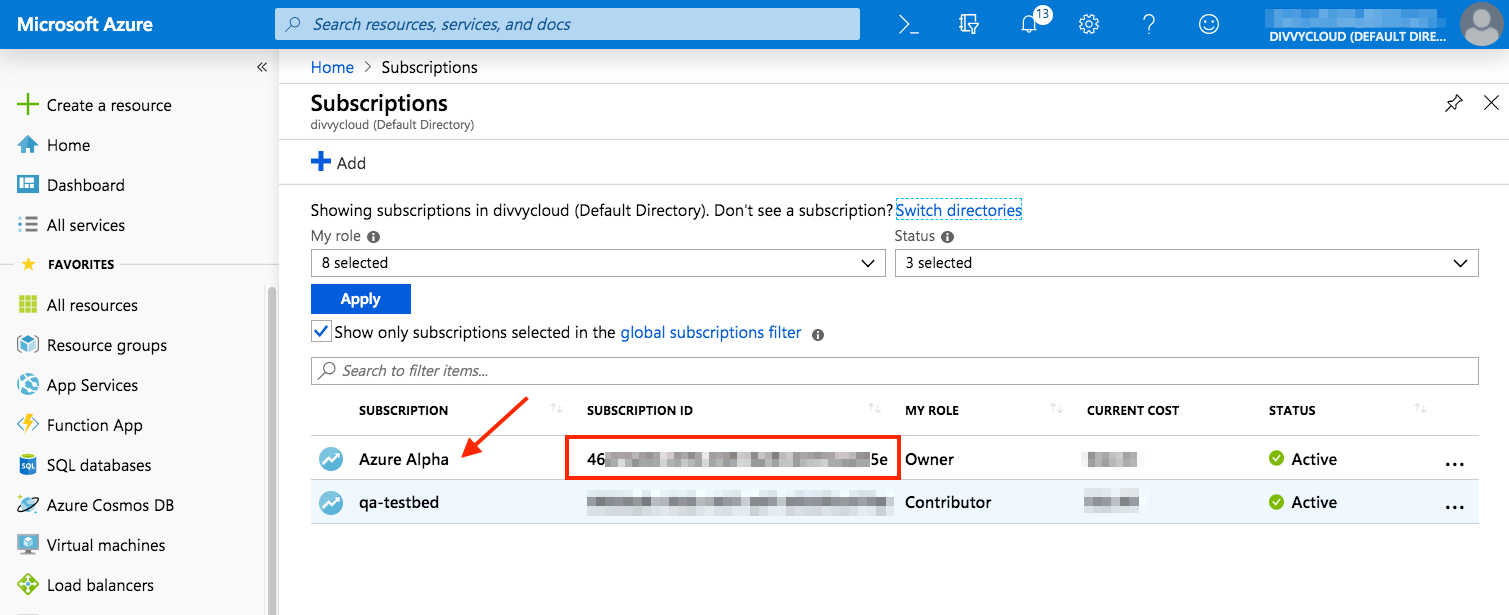Click the FAVORITES star heading
The width and height of the screenshot is (1509, 615).
pos(69,264)
